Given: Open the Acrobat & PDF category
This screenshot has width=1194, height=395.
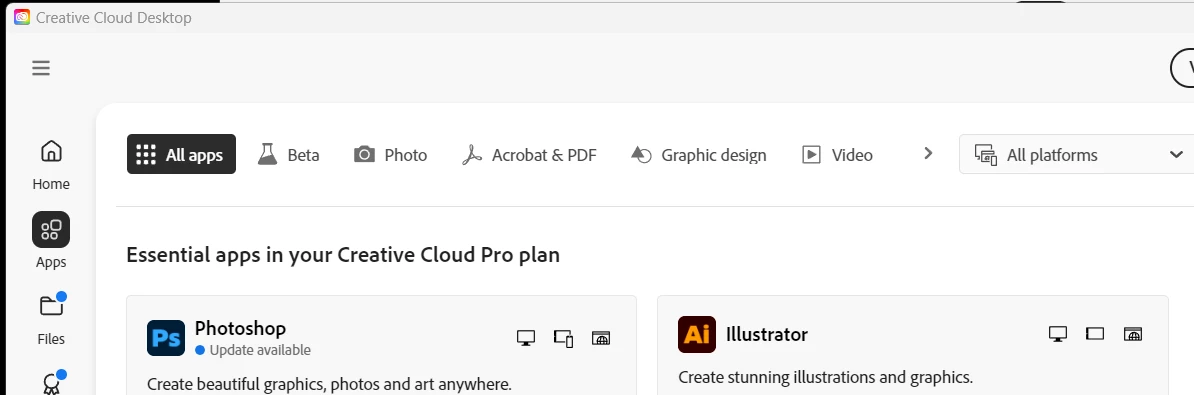Looking at the screenshot, I should click(529, 154).
